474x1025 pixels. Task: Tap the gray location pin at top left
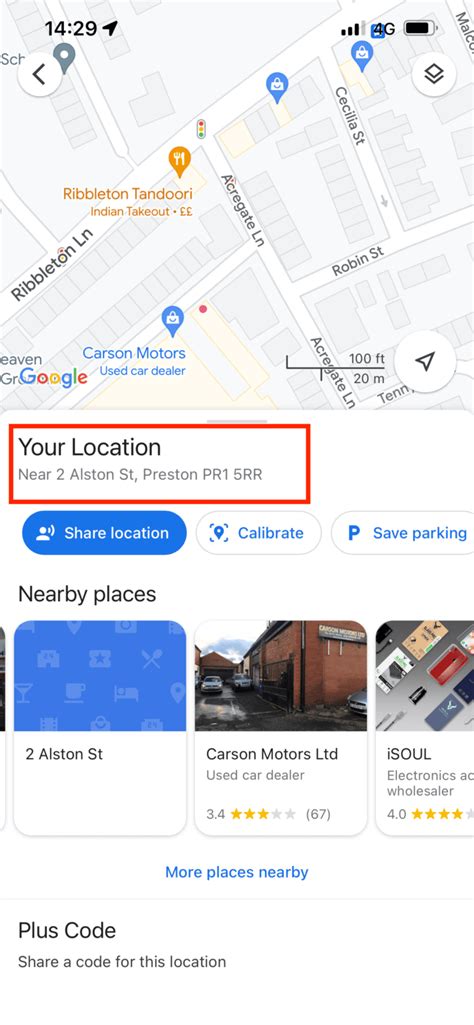click(x=64, y=58)
